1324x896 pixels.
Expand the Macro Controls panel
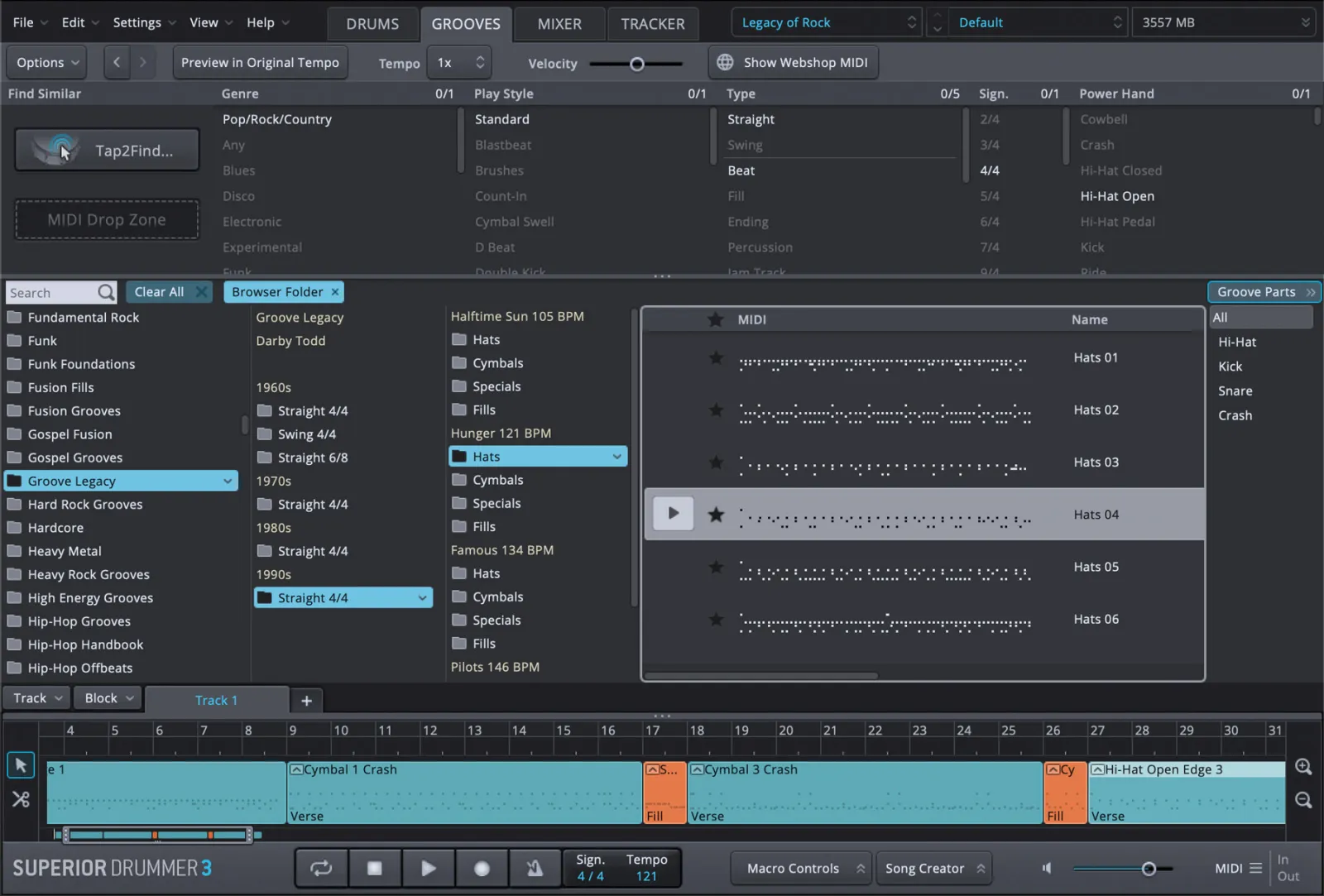[x=800, y=868]
